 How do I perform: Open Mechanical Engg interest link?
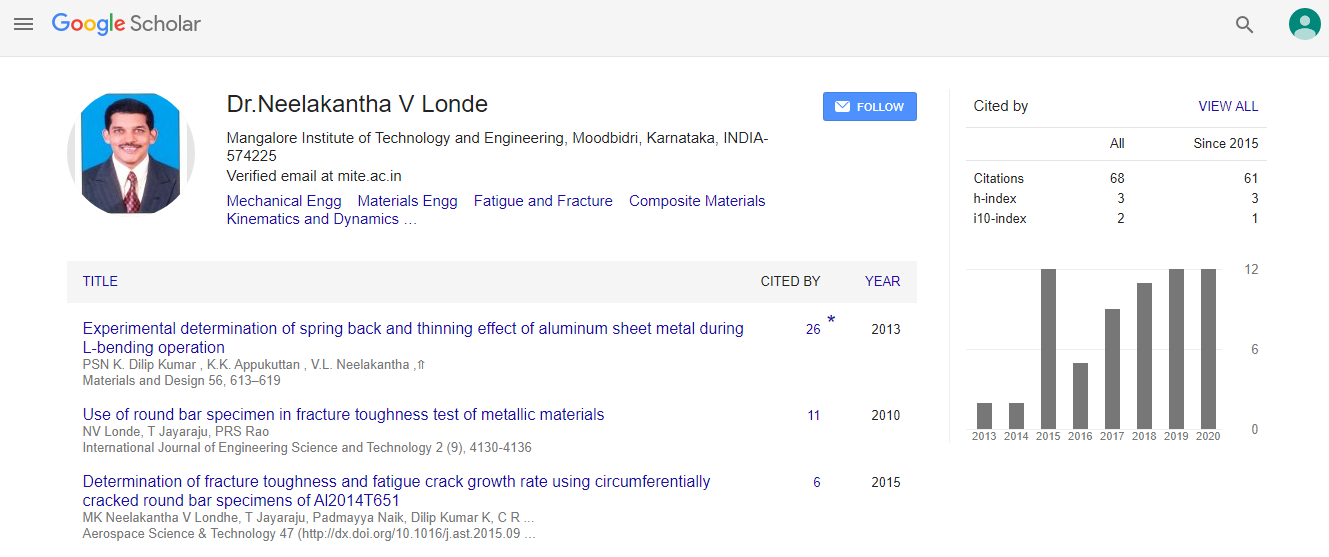click(x=284, y=201)
